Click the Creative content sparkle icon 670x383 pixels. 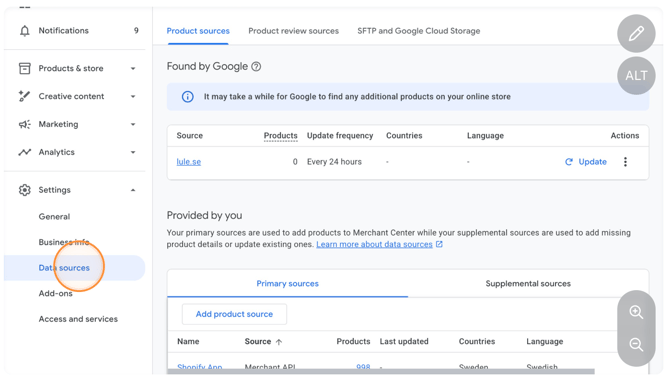[x=24, y=96]
